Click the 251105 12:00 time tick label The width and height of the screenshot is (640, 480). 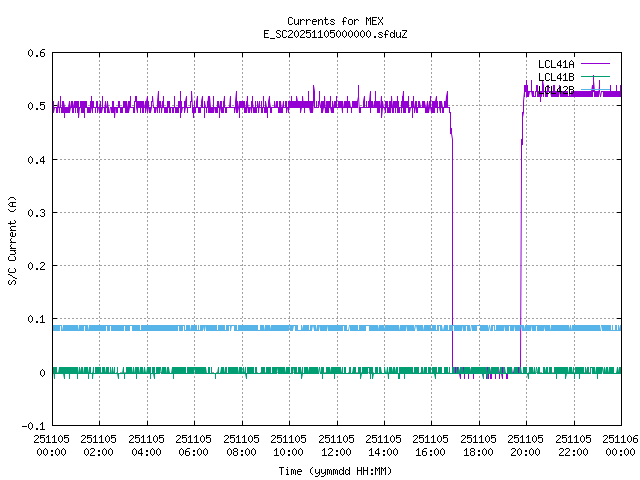[336, 444]
